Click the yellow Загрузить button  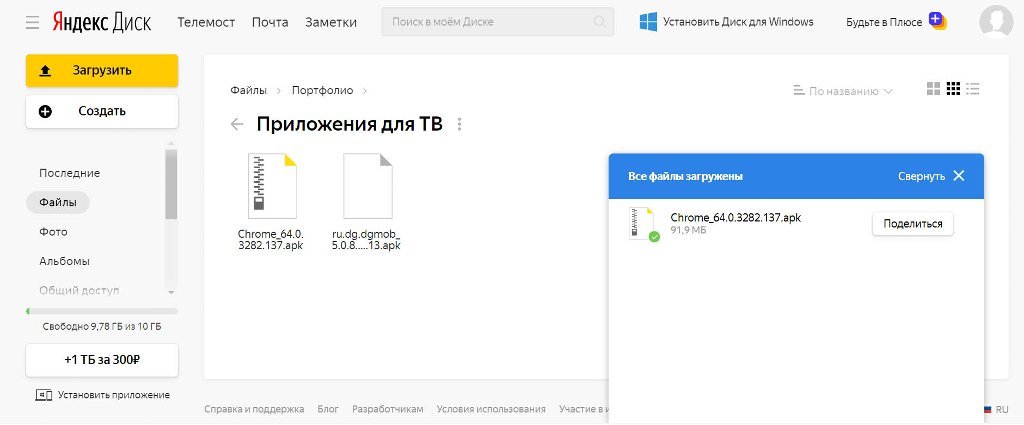(102, 71)
